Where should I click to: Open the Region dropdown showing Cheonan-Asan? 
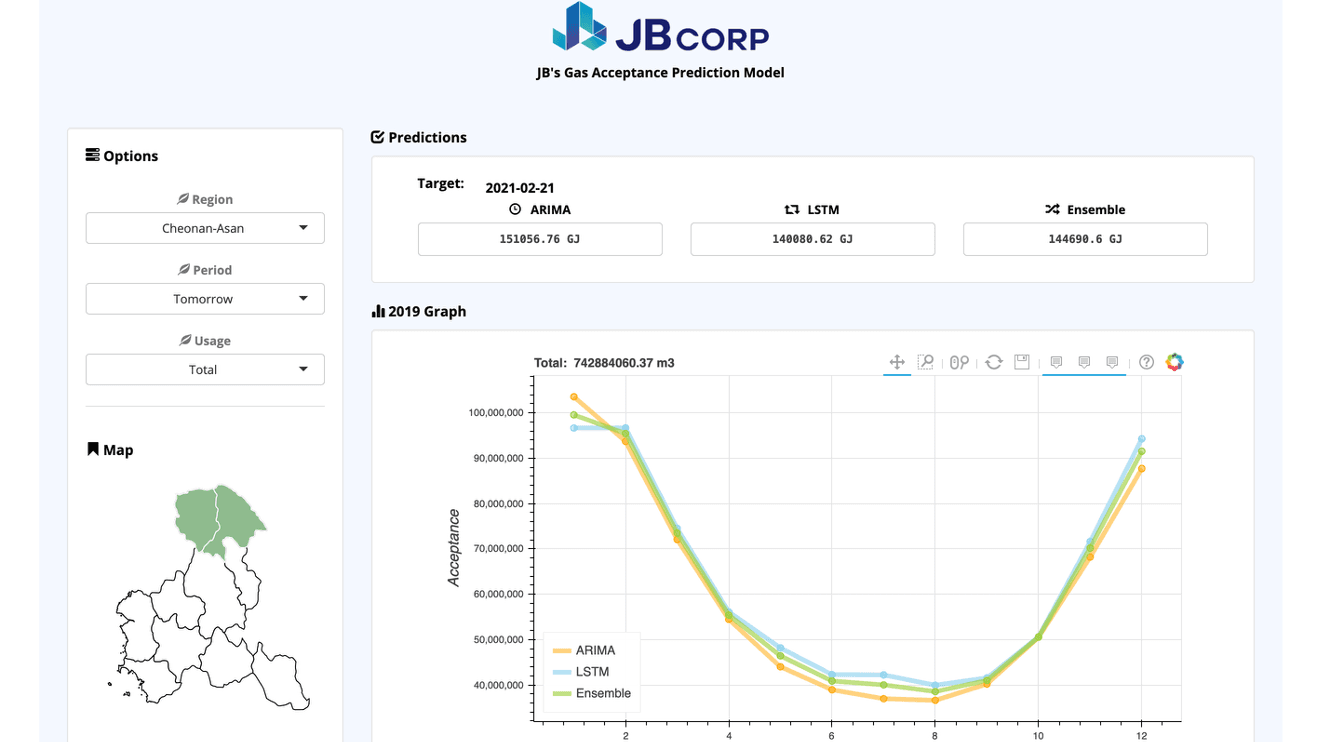[205, 228]
